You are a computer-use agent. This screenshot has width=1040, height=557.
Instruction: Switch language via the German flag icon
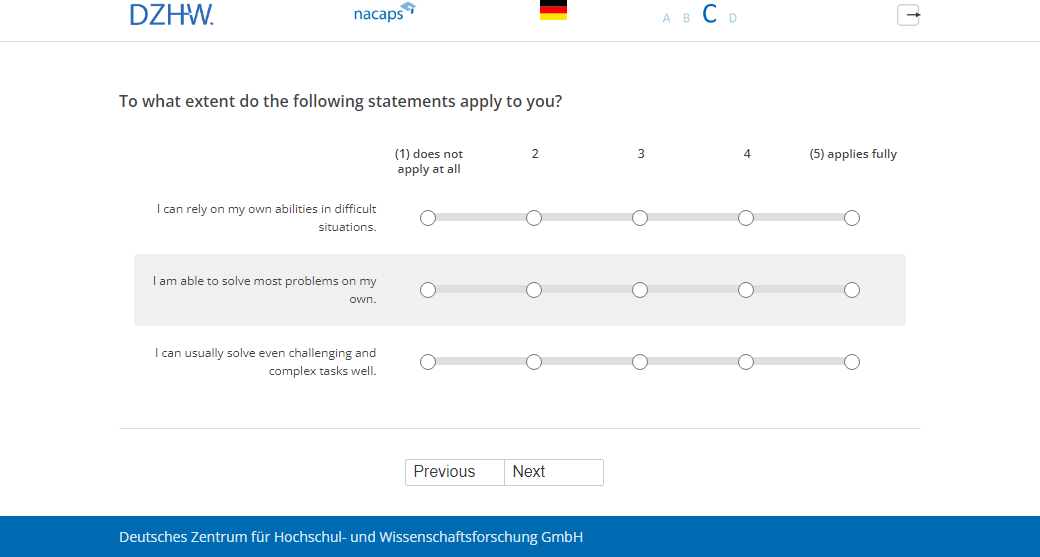tap(553, 11)
